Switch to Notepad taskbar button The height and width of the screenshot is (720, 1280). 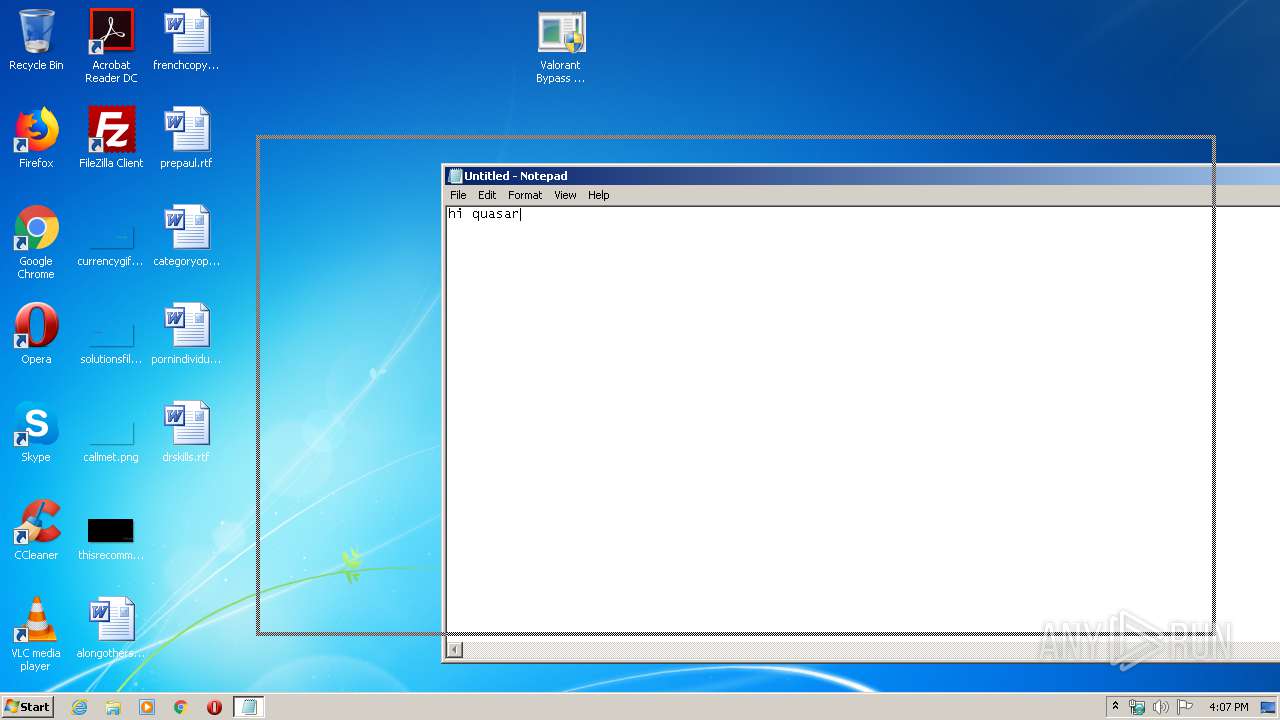click(249, 707)
